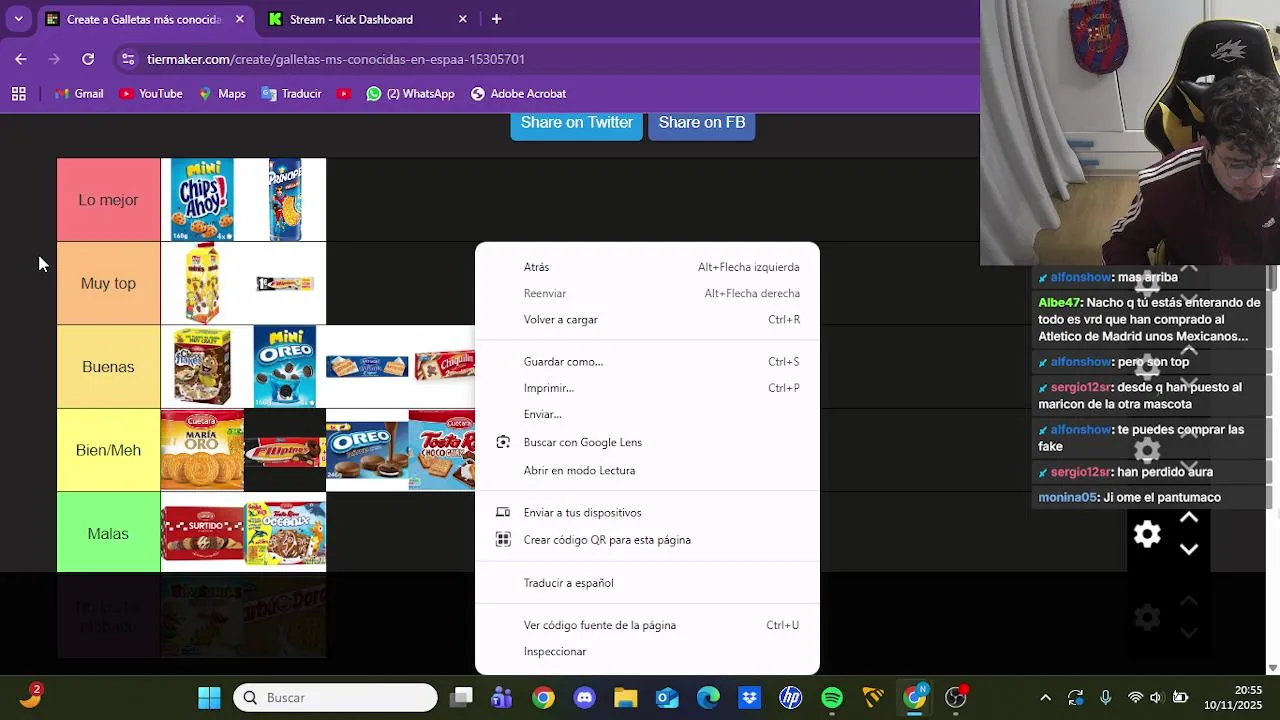Click the tiermaker.com address bar

coord(336,59)
